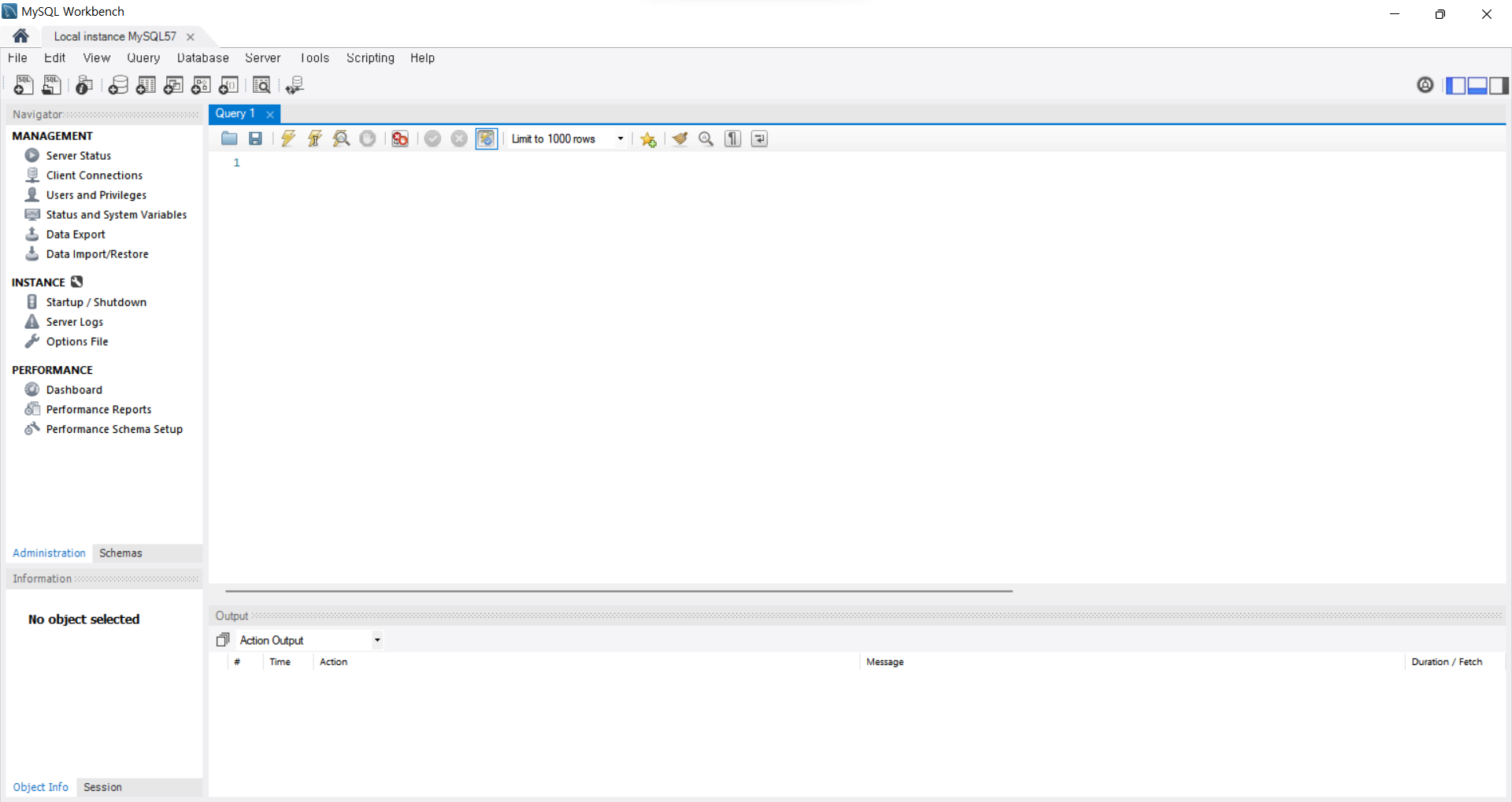Create a new SQL tab for queries
The height and width of the screenshot is (802, 1512).
coord(24,85)
